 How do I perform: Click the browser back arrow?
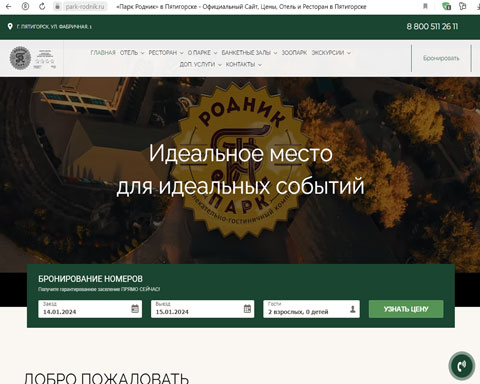[8, 6]
